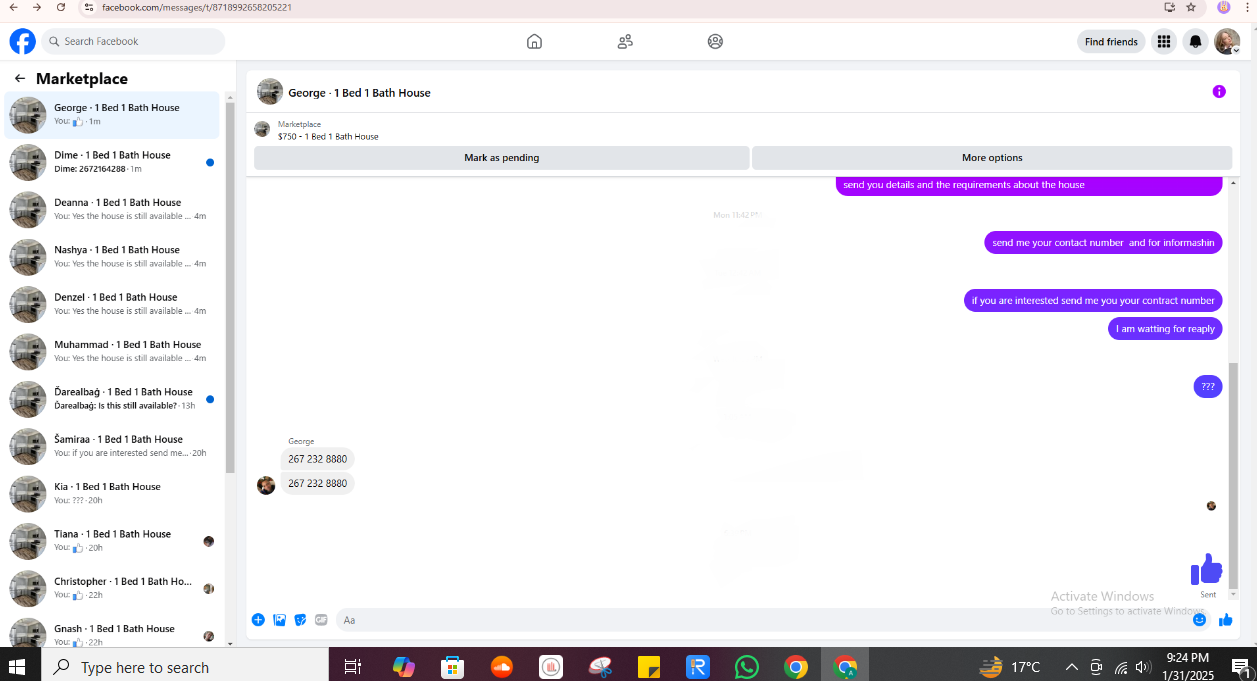Open Chrome three-dot menu
Image resolution: width=1257 pixels, height=681 pixels.
click(x=1248, y=7)
